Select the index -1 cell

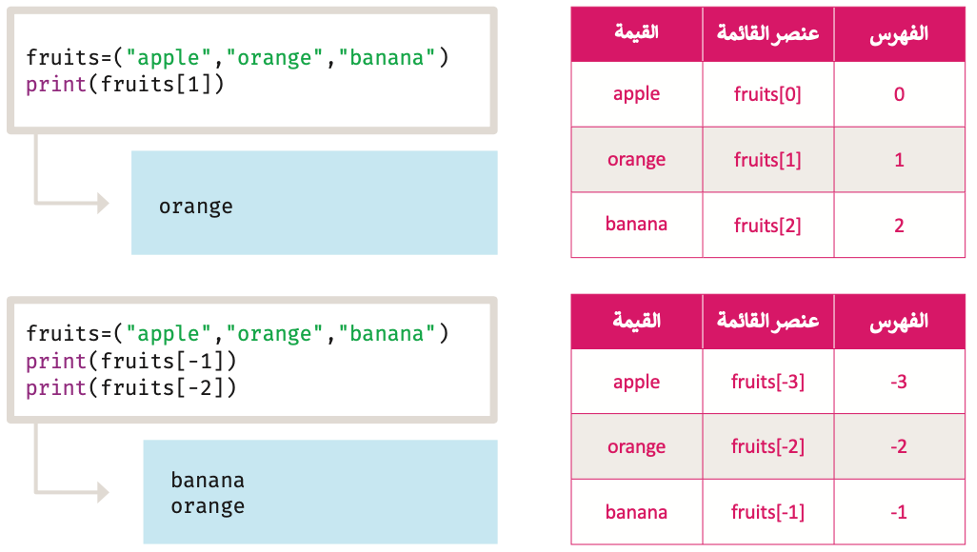click(899, 512)
